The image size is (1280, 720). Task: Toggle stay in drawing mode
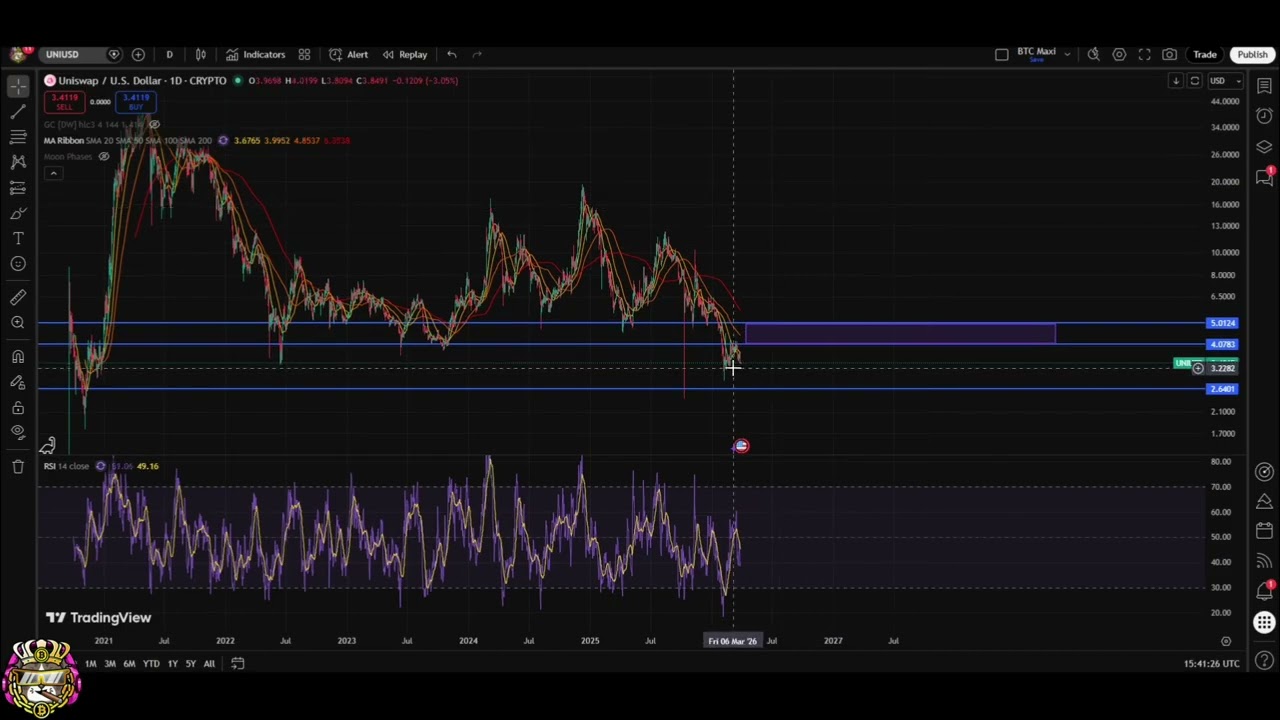[18, 382]
